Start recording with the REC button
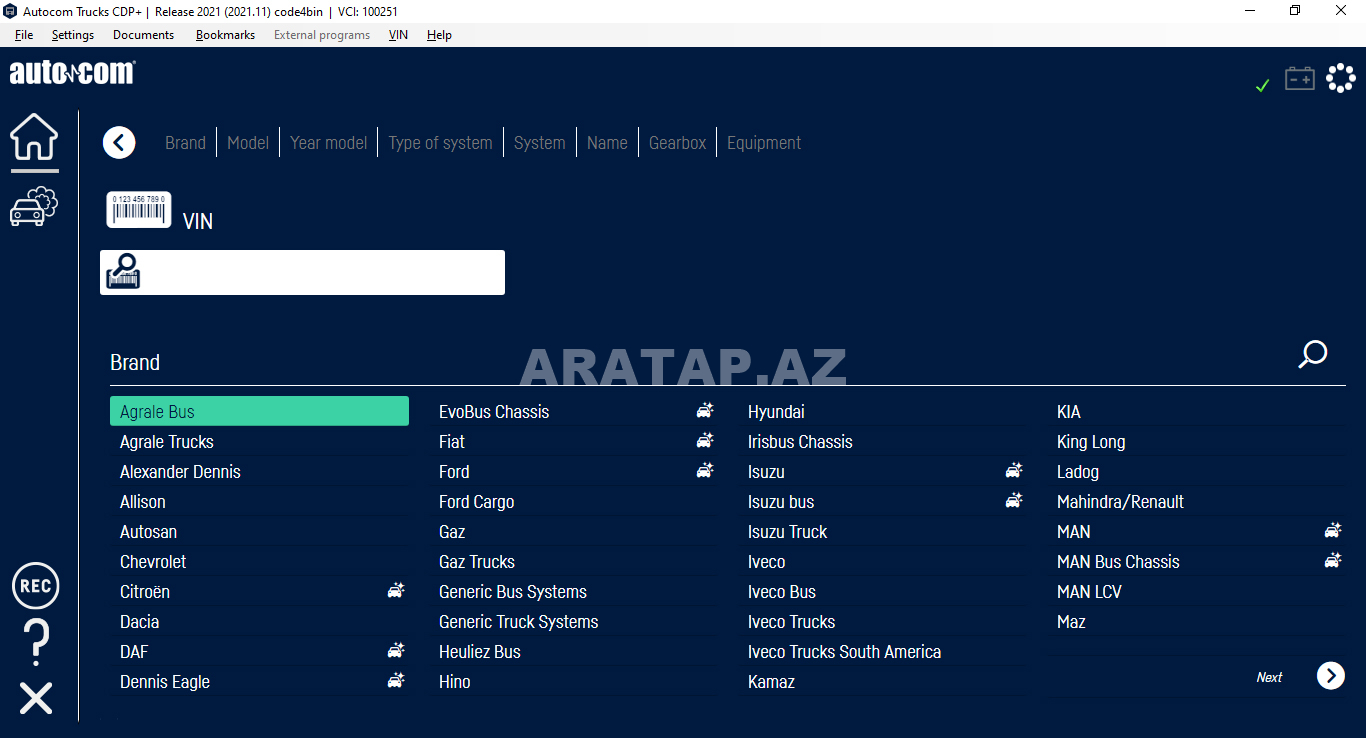Image resolution: width=1366 pixels, height=738 pixels. (35, 586)
